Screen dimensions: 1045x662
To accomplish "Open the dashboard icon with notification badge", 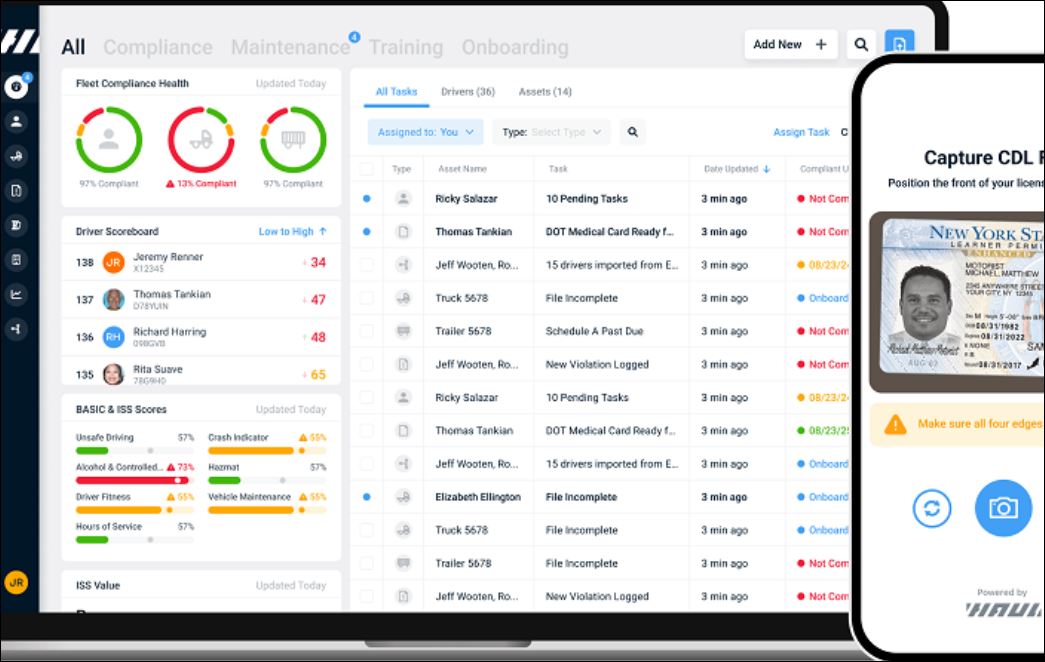I will (16, 87).
